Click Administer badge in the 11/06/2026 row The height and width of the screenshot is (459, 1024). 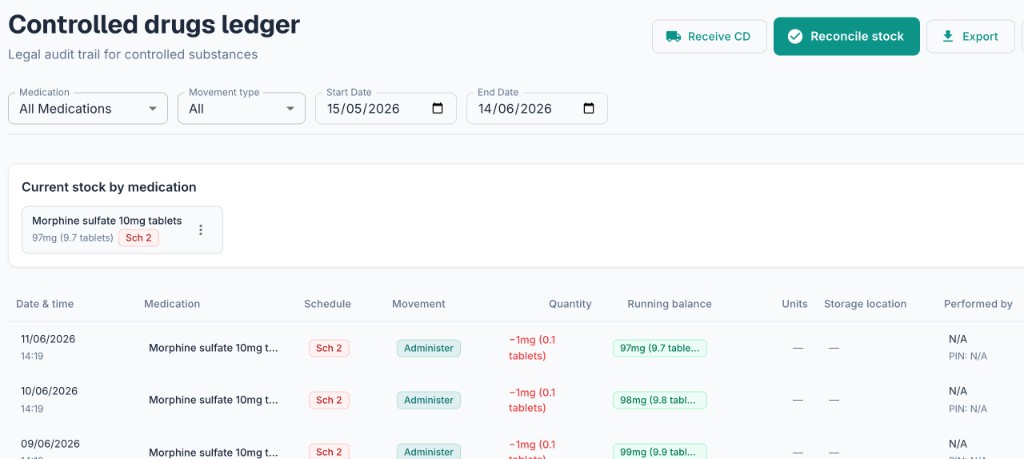tap(428, 348)
